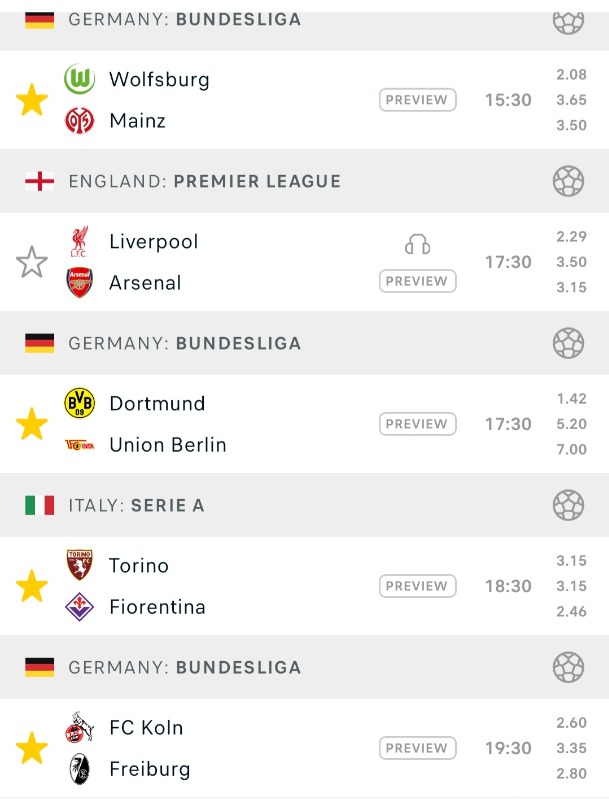Viewport: 609px width, 800px height.
Task: Select the 2.46 odds for Fiorentina
Action: pyautogui.click(x=571, y=611)
